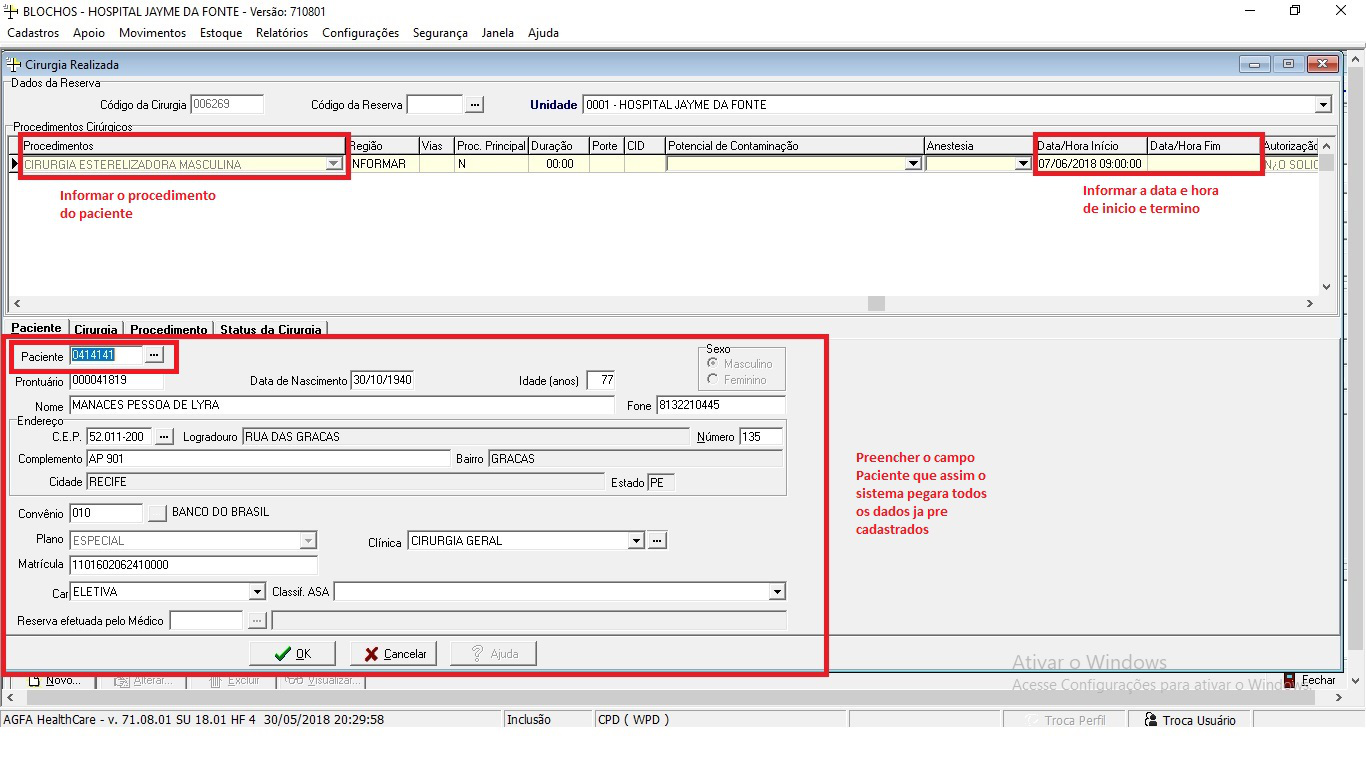The image size is (1366, 768).
Task: Click the Paciente code field
Action: pos(106,355)
